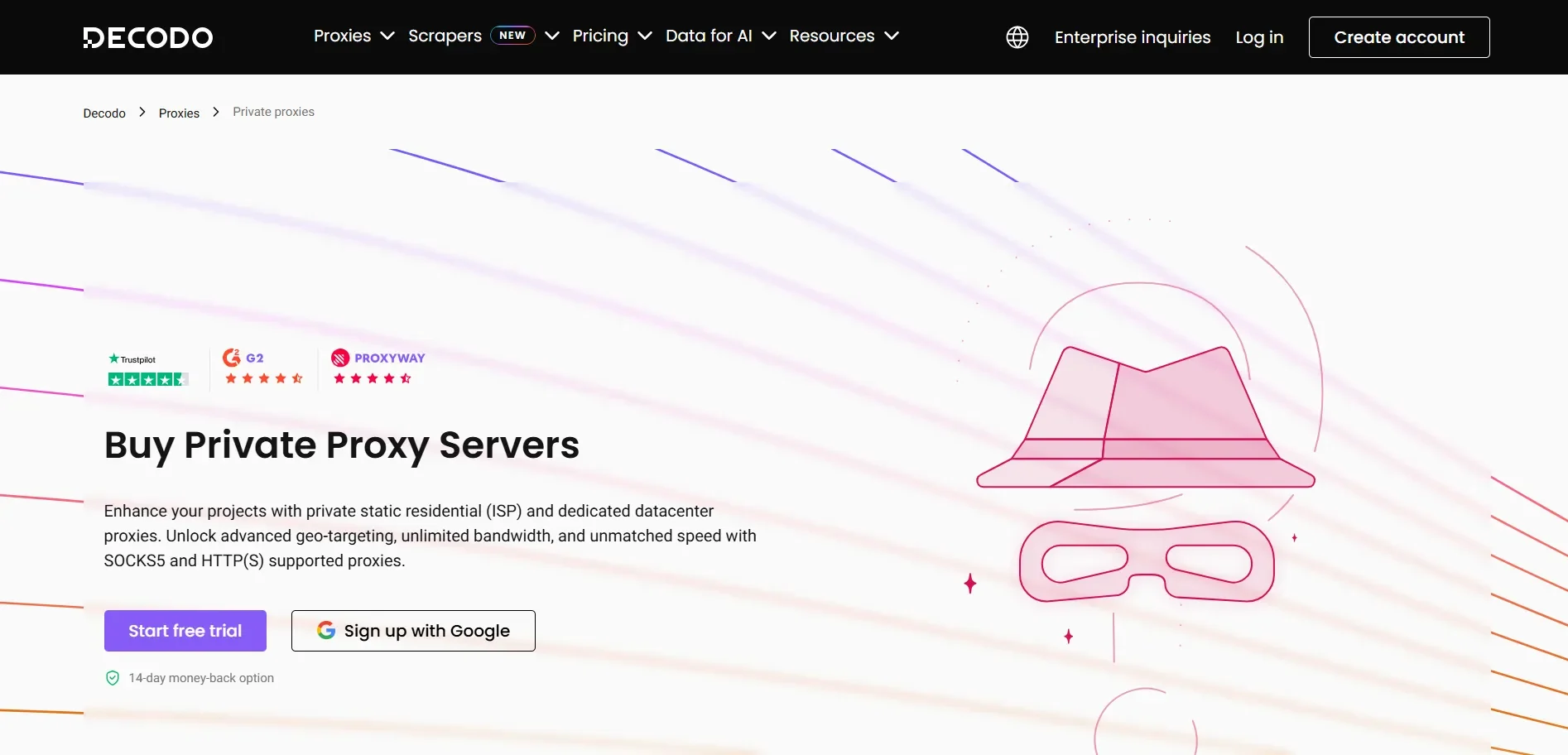The image size is (1568, 755).
Task: Click the Start free trial button
Action: [x=185, y=631]
